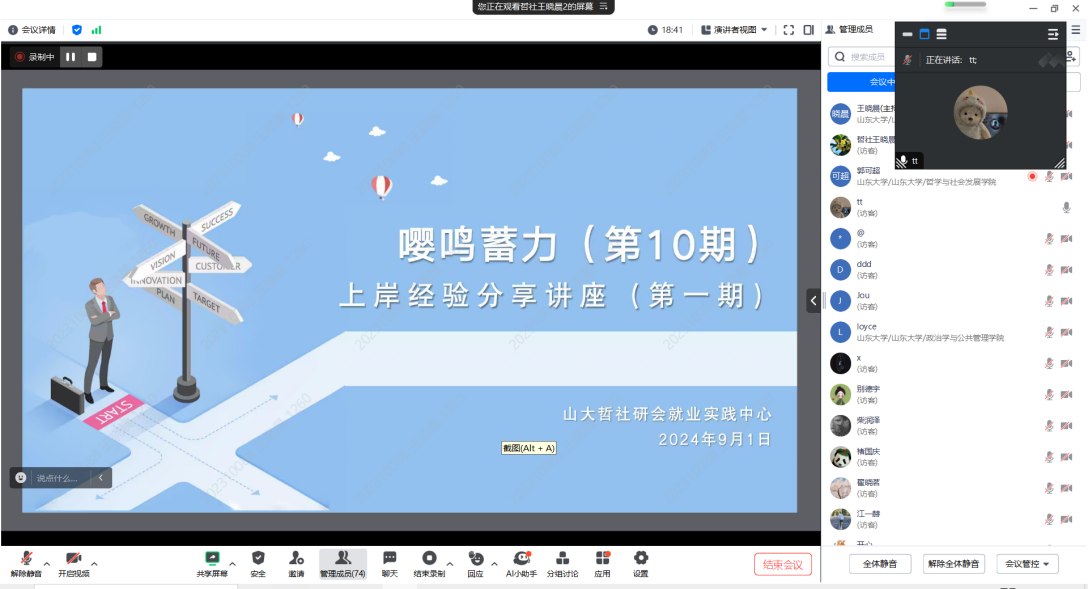Viewport: 1088px width, 589px height.
Task: Click the green network signal icon
Action: pos(96,30)
